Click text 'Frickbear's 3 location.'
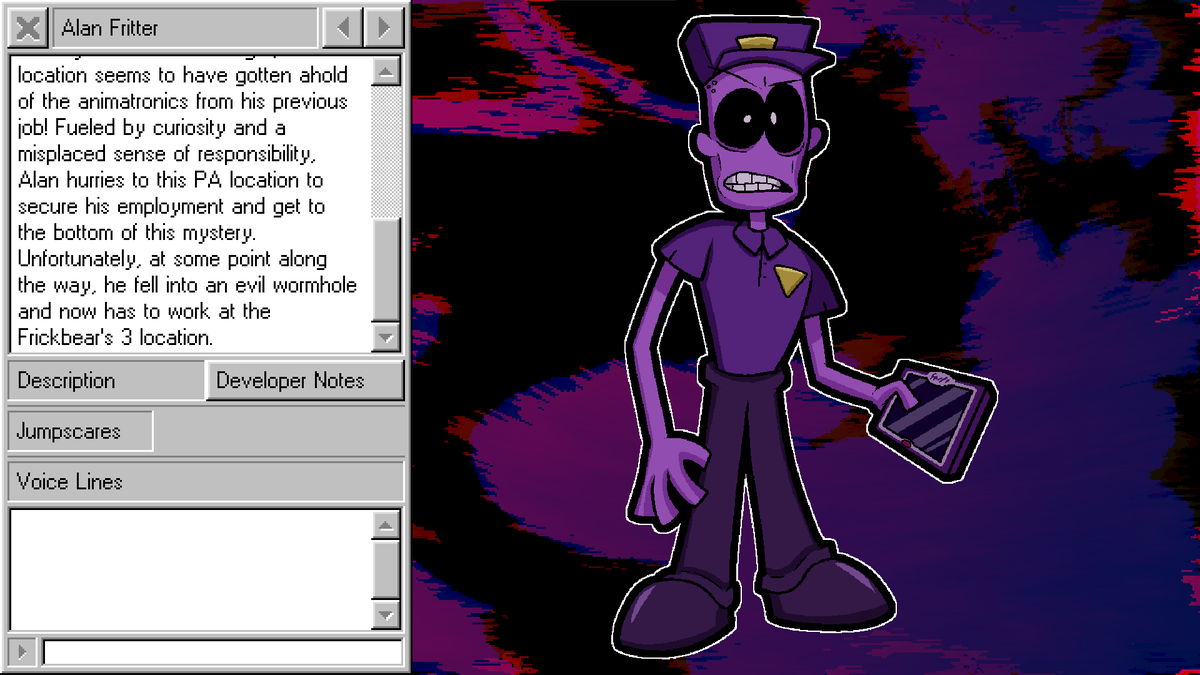1200x675 pixels. click(115, 337)
